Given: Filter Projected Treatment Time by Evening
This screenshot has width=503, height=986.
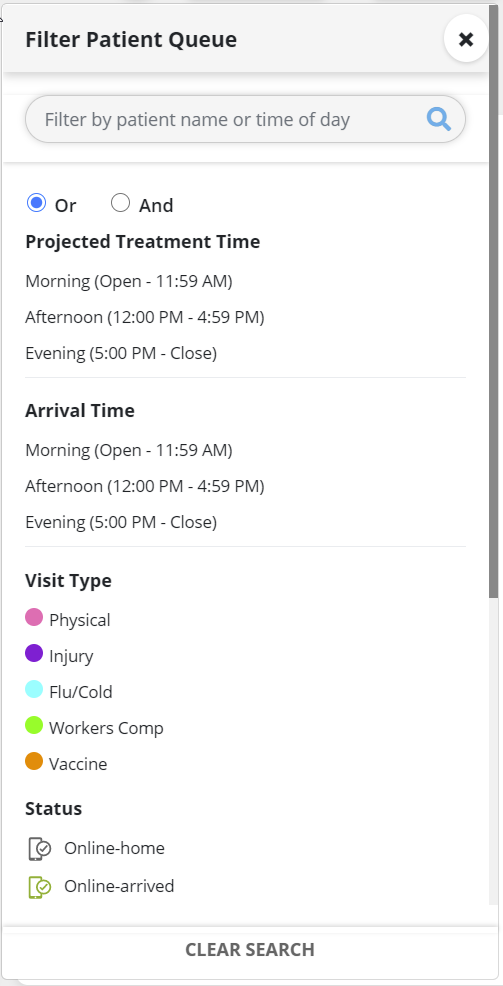Looking at the screenshot, I should pyautogui.click(x=121, y=353).
